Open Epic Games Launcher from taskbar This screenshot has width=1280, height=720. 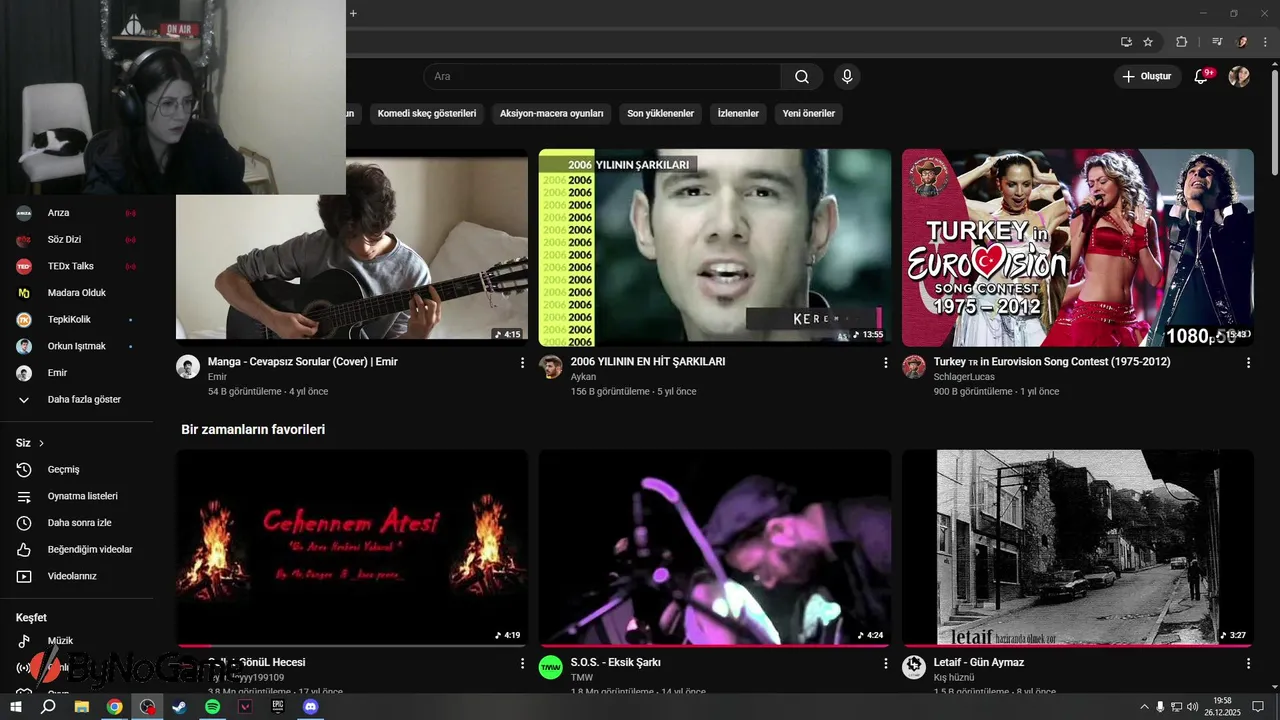tap(278, 707)
